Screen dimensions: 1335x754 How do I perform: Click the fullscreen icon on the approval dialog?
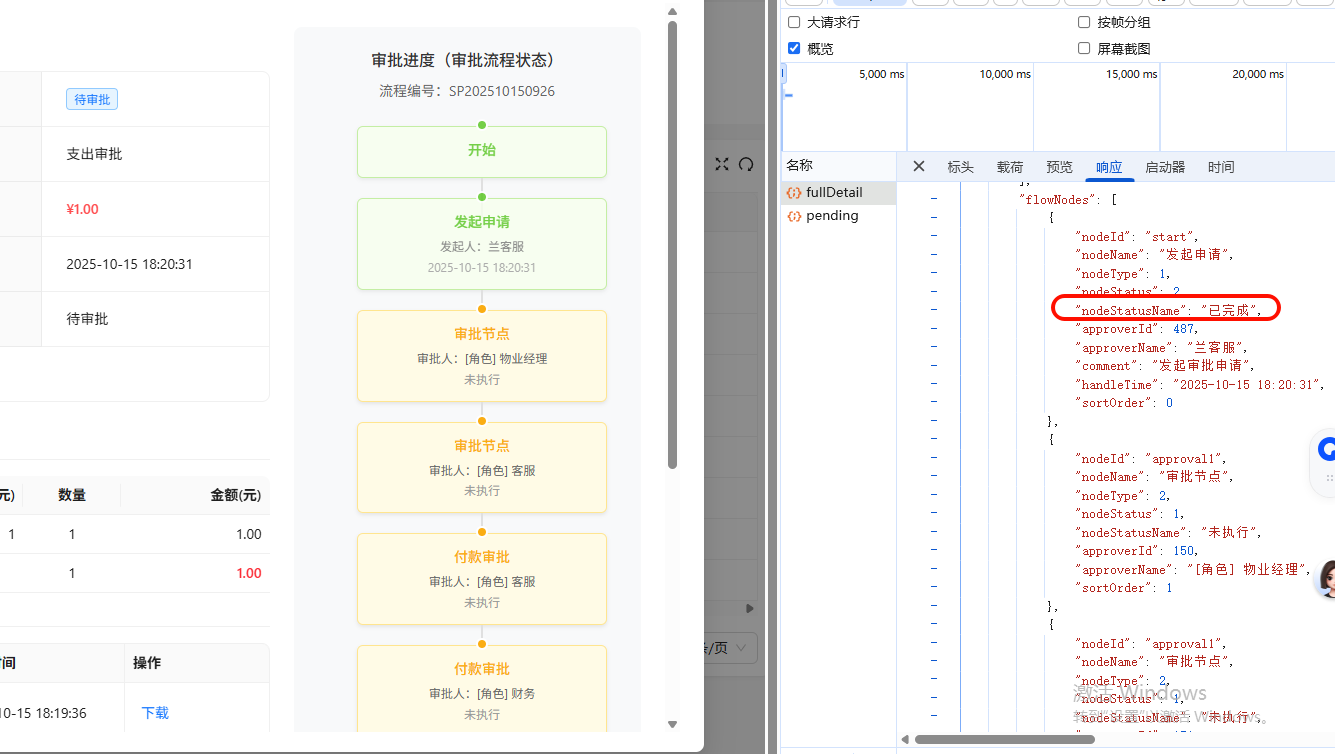pos(722,164)
